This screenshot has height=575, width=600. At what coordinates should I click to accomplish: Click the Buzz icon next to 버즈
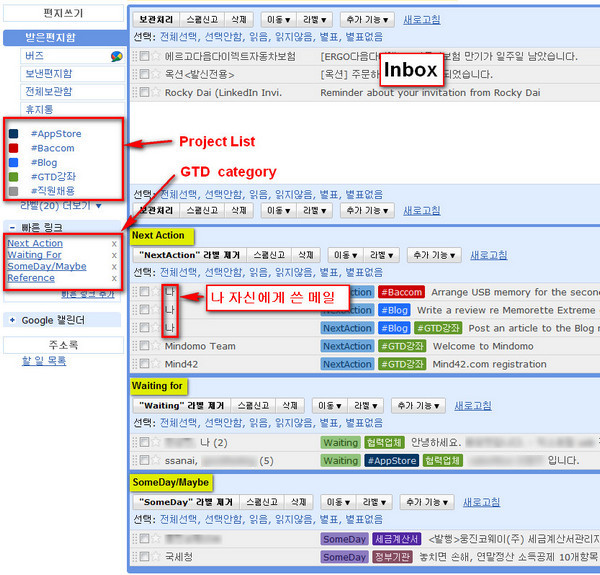tap(117, 56)
